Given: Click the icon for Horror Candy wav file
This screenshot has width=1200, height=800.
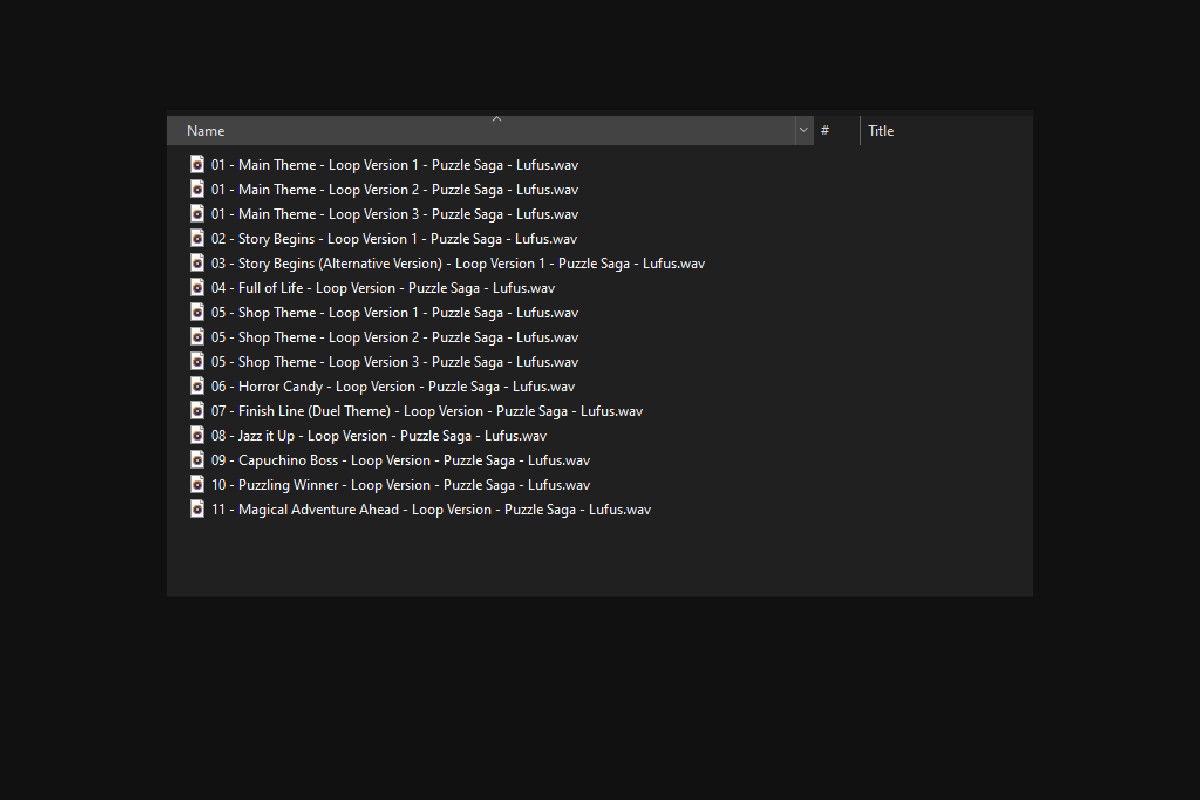Looking at the screenshot, I should tap(198, 386).
